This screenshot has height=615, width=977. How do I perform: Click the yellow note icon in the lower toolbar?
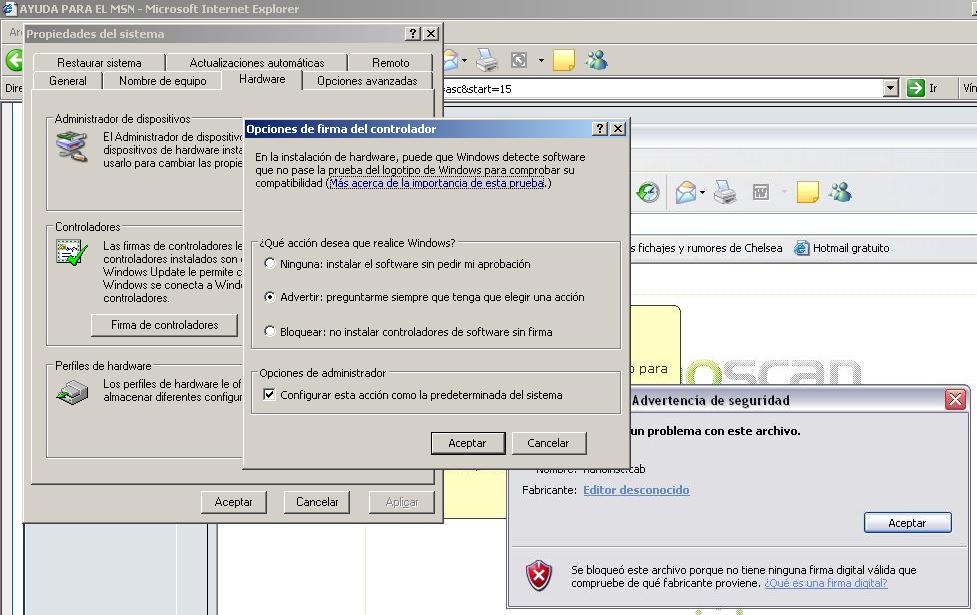pyautogui.click(x=808, y=192)
